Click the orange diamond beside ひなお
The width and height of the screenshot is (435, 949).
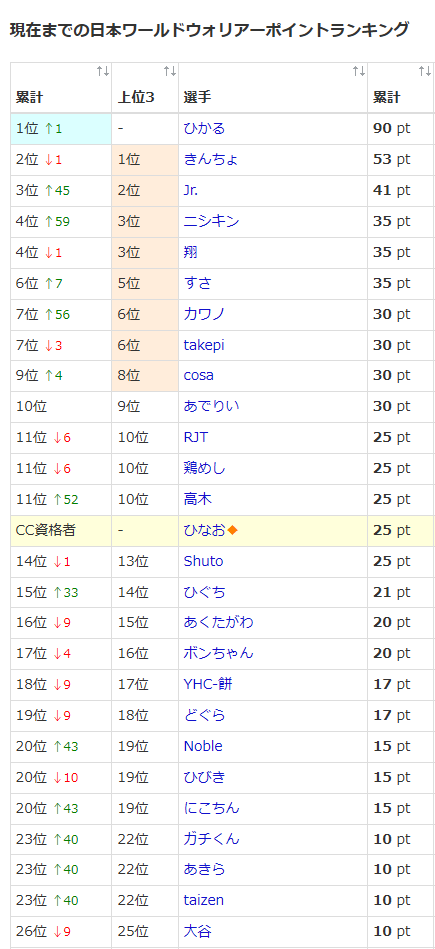pos(232,530)
